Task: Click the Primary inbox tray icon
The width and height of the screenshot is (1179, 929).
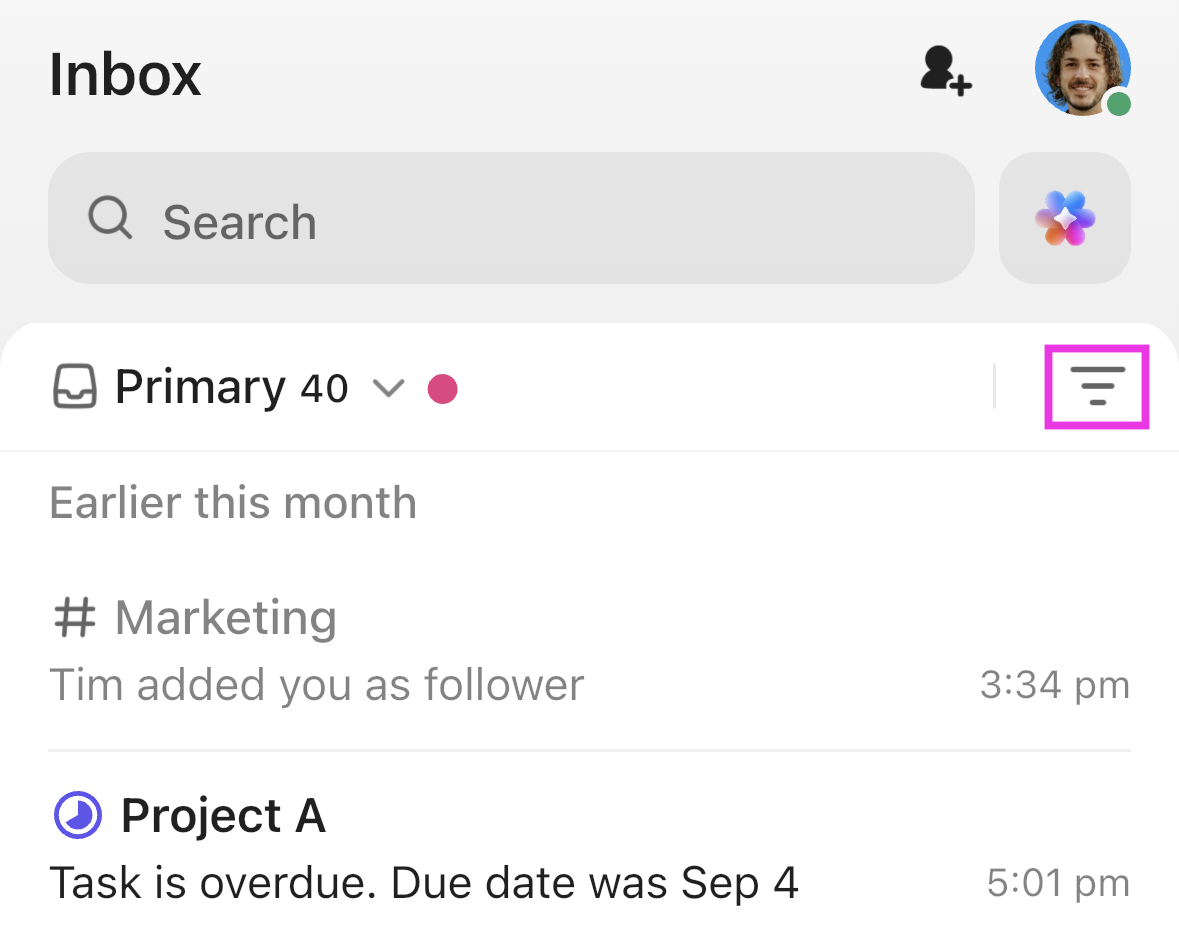Action: [x=75, y=388]
